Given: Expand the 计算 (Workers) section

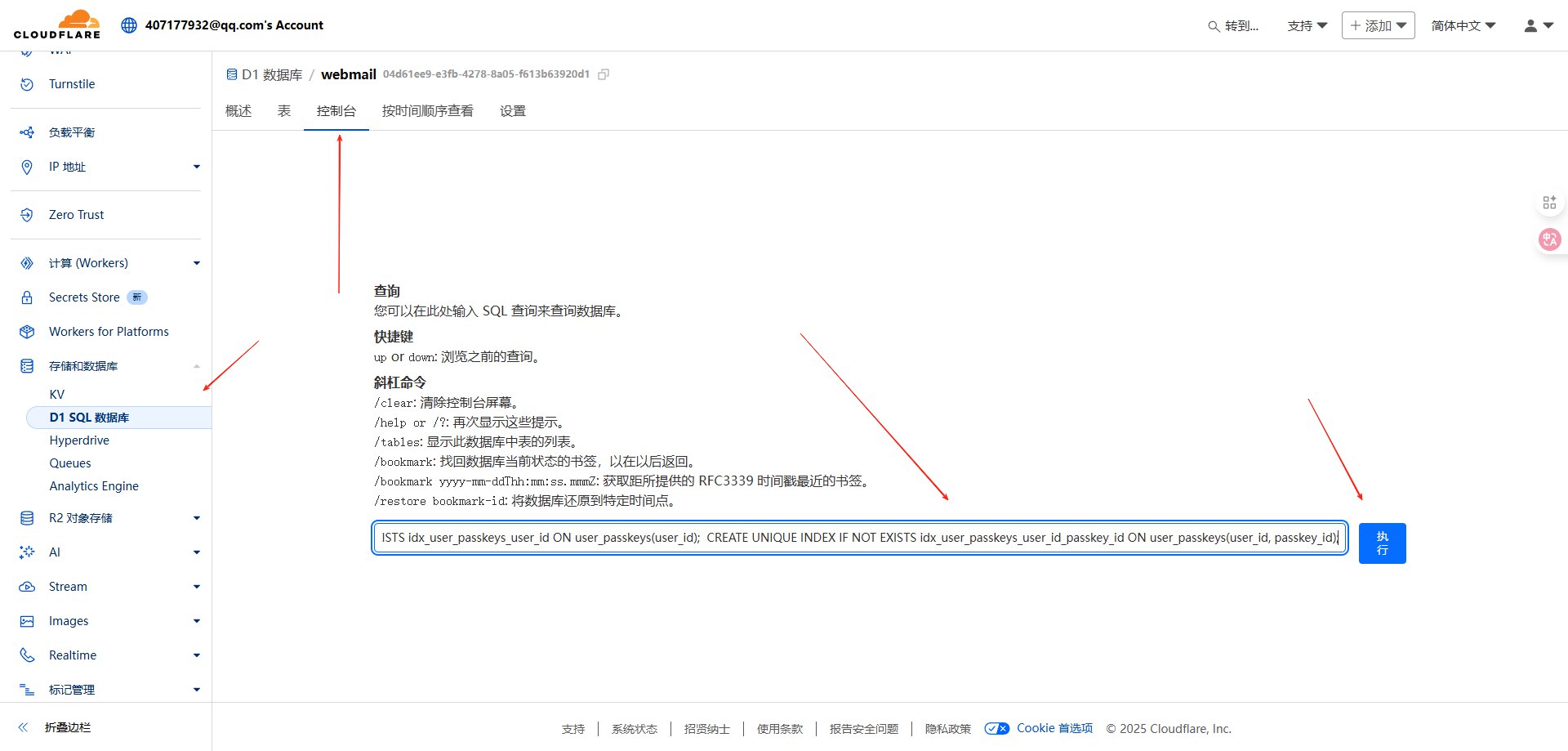Looking at the screenshot, I should point(196,263).
